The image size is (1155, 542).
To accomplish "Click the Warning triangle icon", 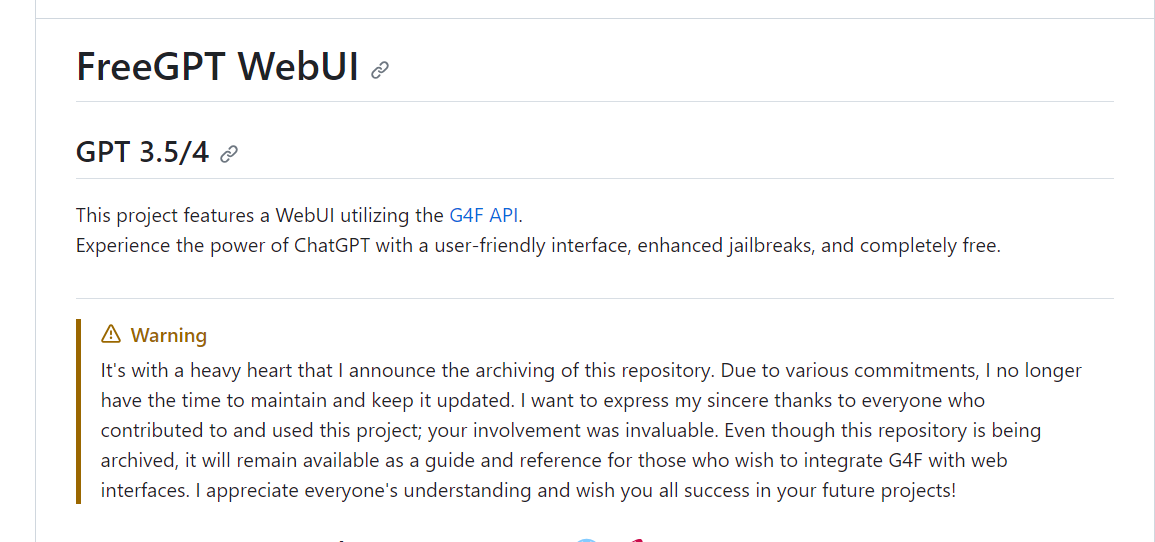I will pos(111,334).
